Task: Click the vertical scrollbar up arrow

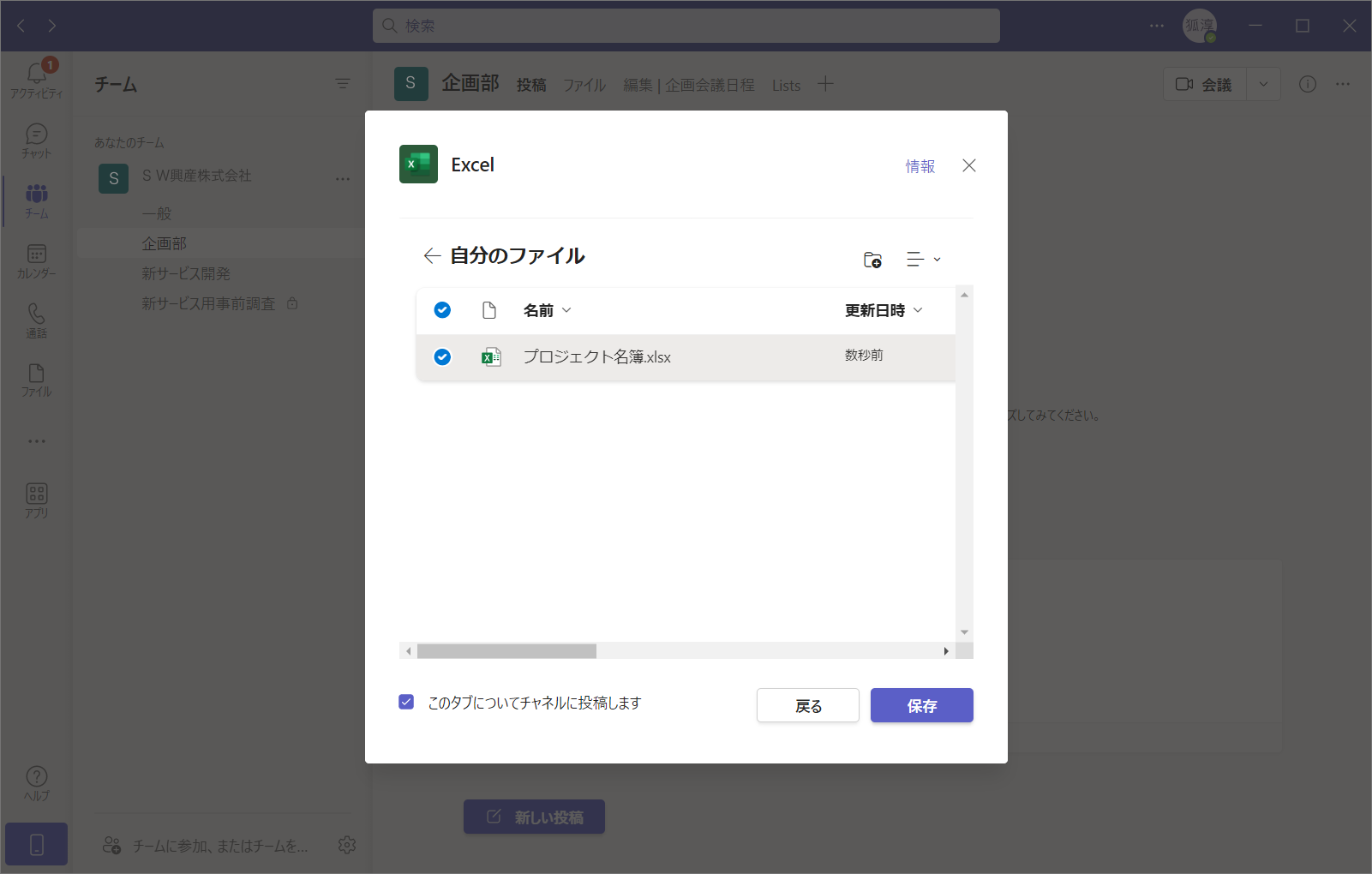Action: (x=965, y=295)
